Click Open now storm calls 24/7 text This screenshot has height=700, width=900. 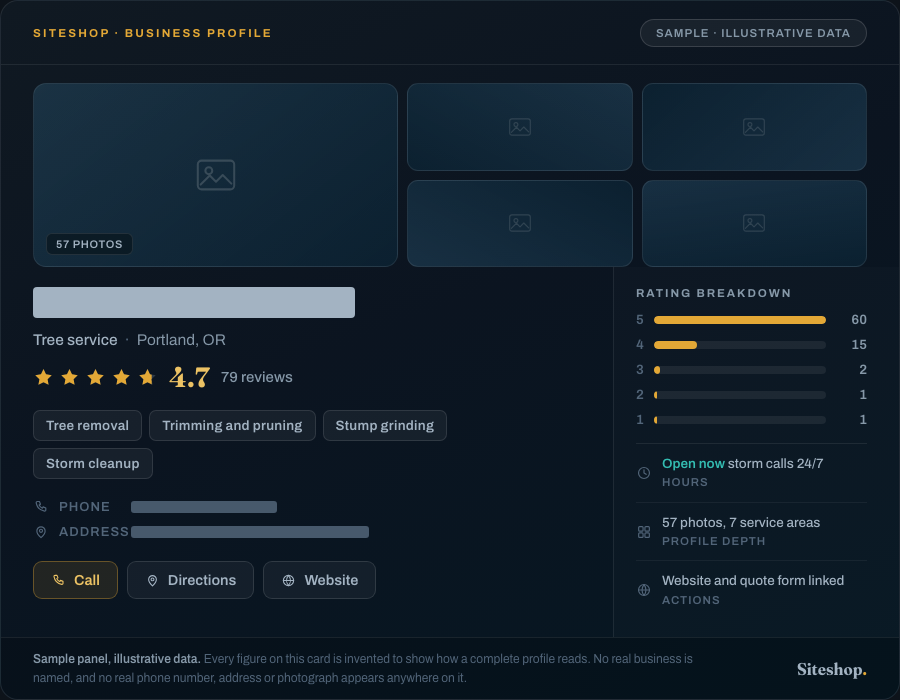point(742,464)
